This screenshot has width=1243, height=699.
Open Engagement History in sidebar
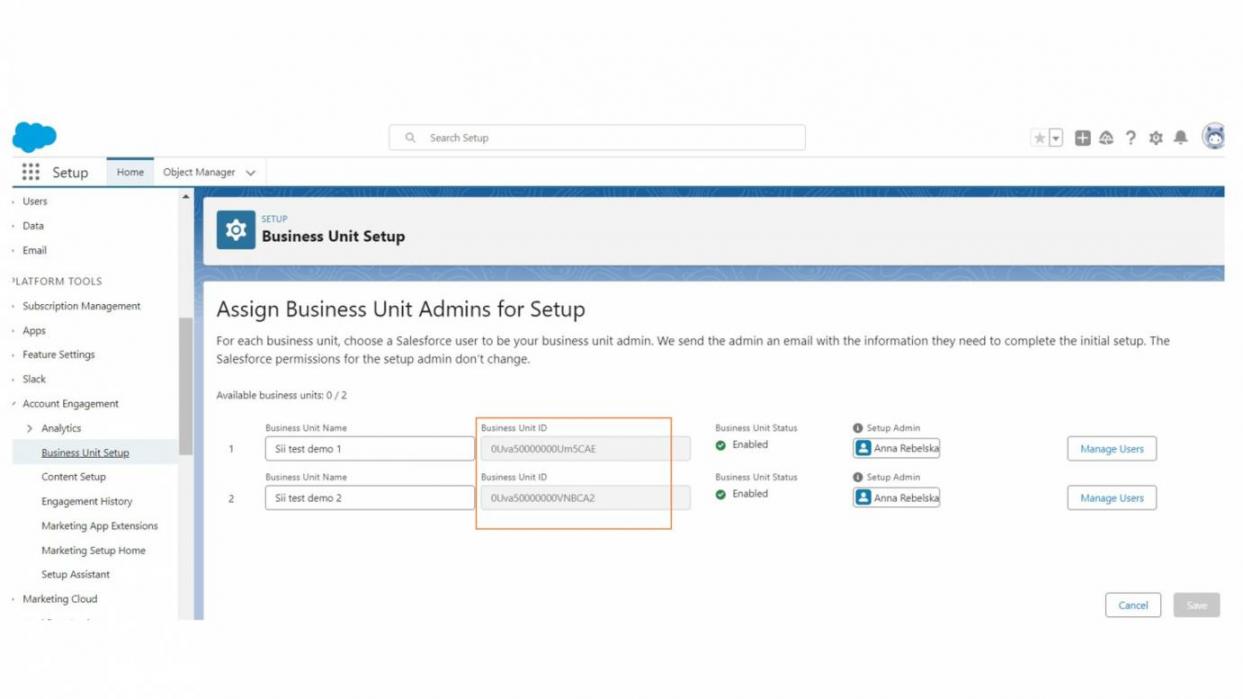pos(86,502)
